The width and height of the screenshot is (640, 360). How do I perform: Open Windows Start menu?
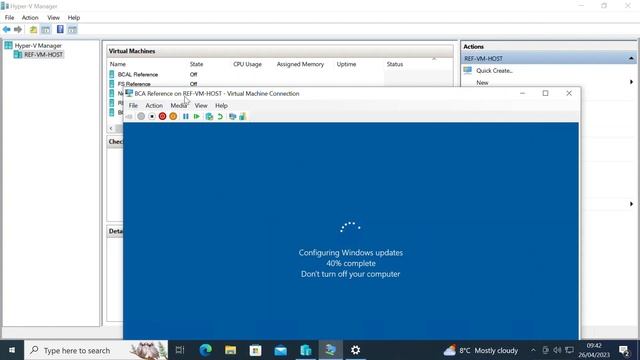12,350
